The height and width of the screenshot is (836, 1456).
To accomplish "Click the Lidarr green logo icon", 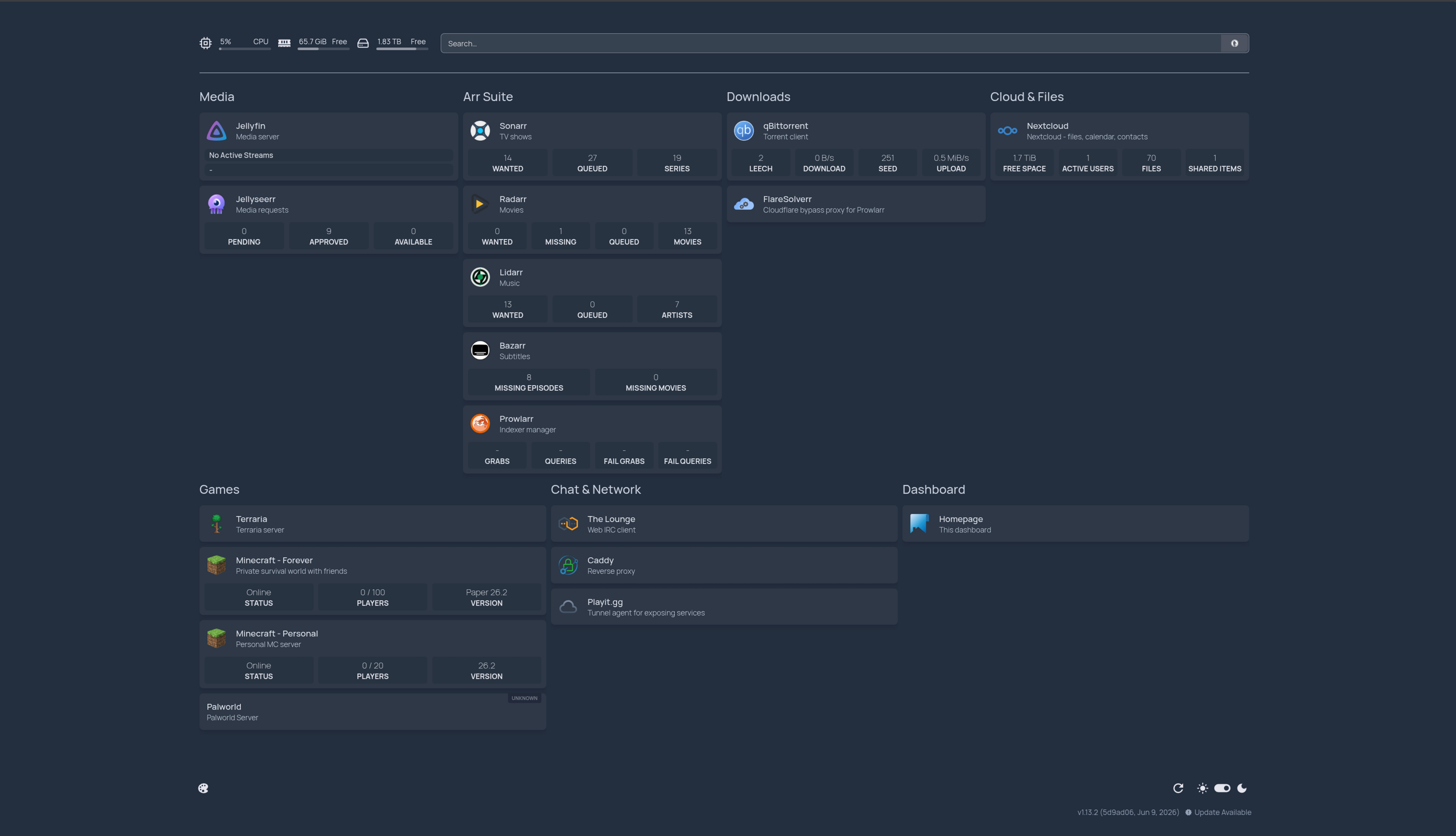I will [480, 277].
